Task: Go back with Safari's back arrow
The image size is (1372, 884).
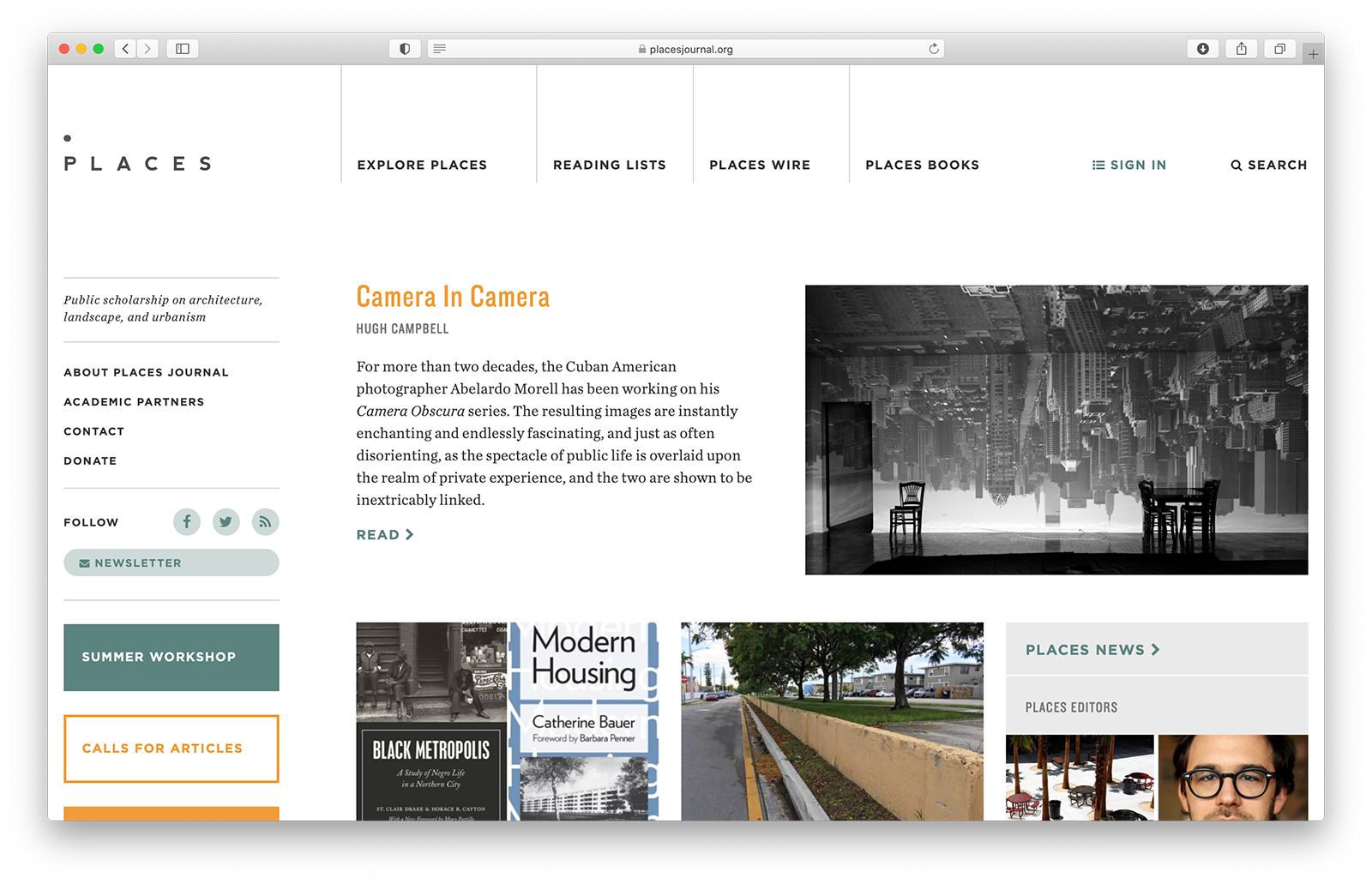Action: tap(126, 49)
